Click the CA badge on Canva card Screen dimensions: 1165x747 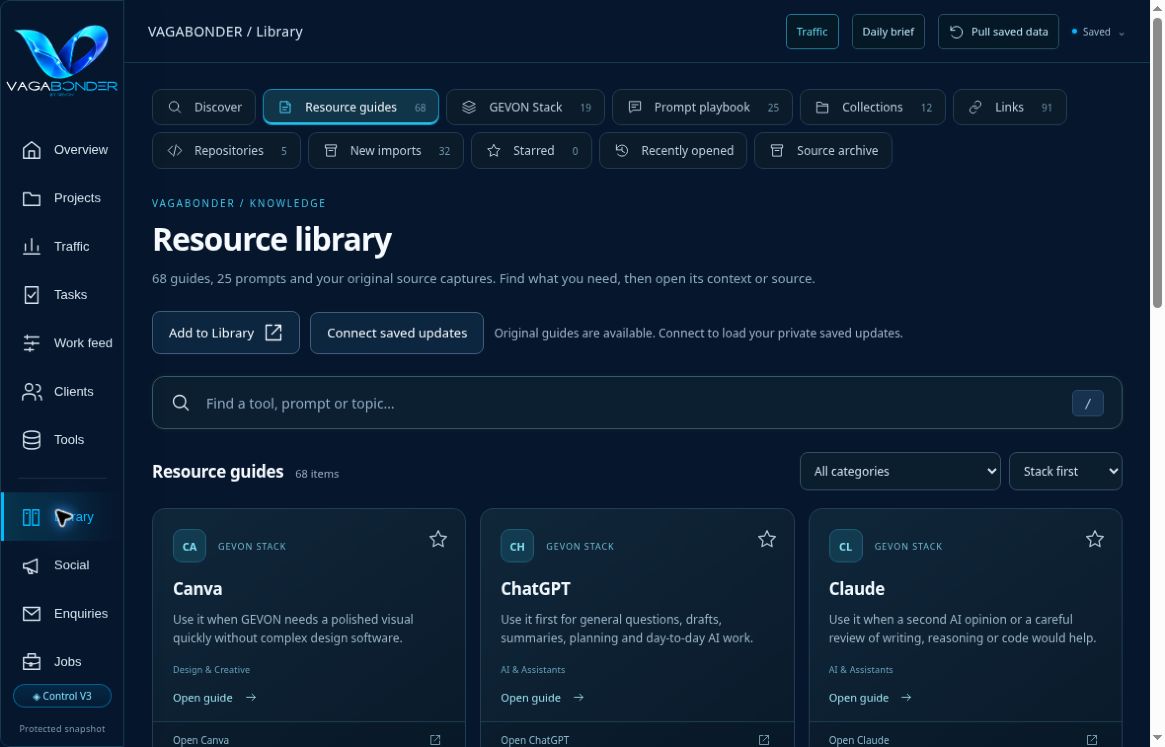tap(189, 546)
